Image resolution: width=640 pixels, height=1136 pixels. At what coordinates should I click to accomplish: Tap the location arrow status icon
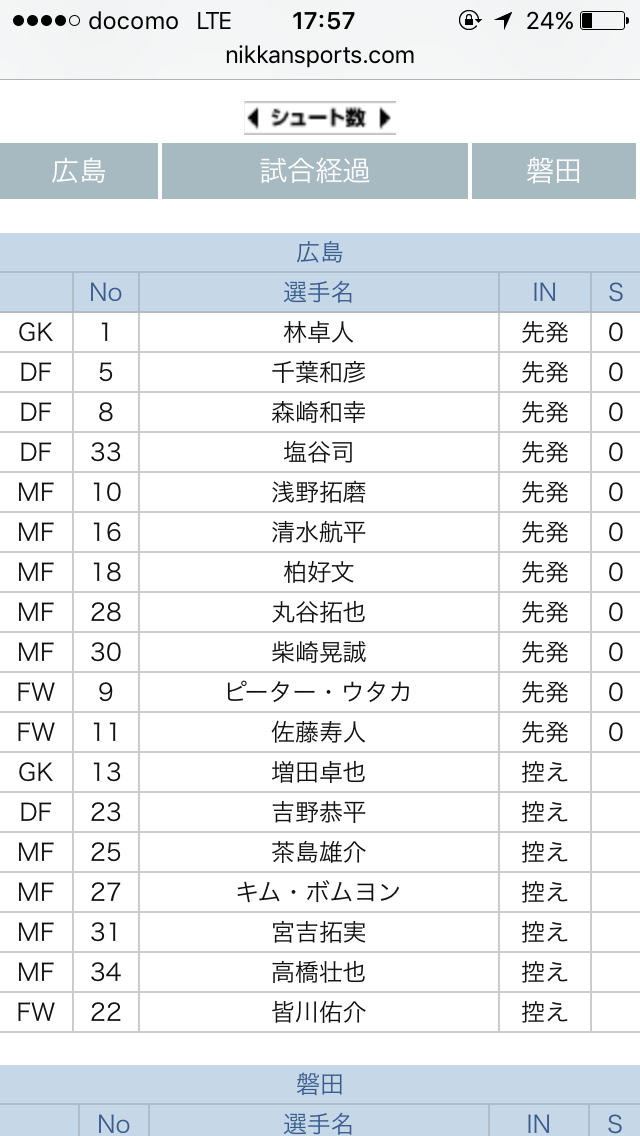pyautogui.click(x=505, y=20)
